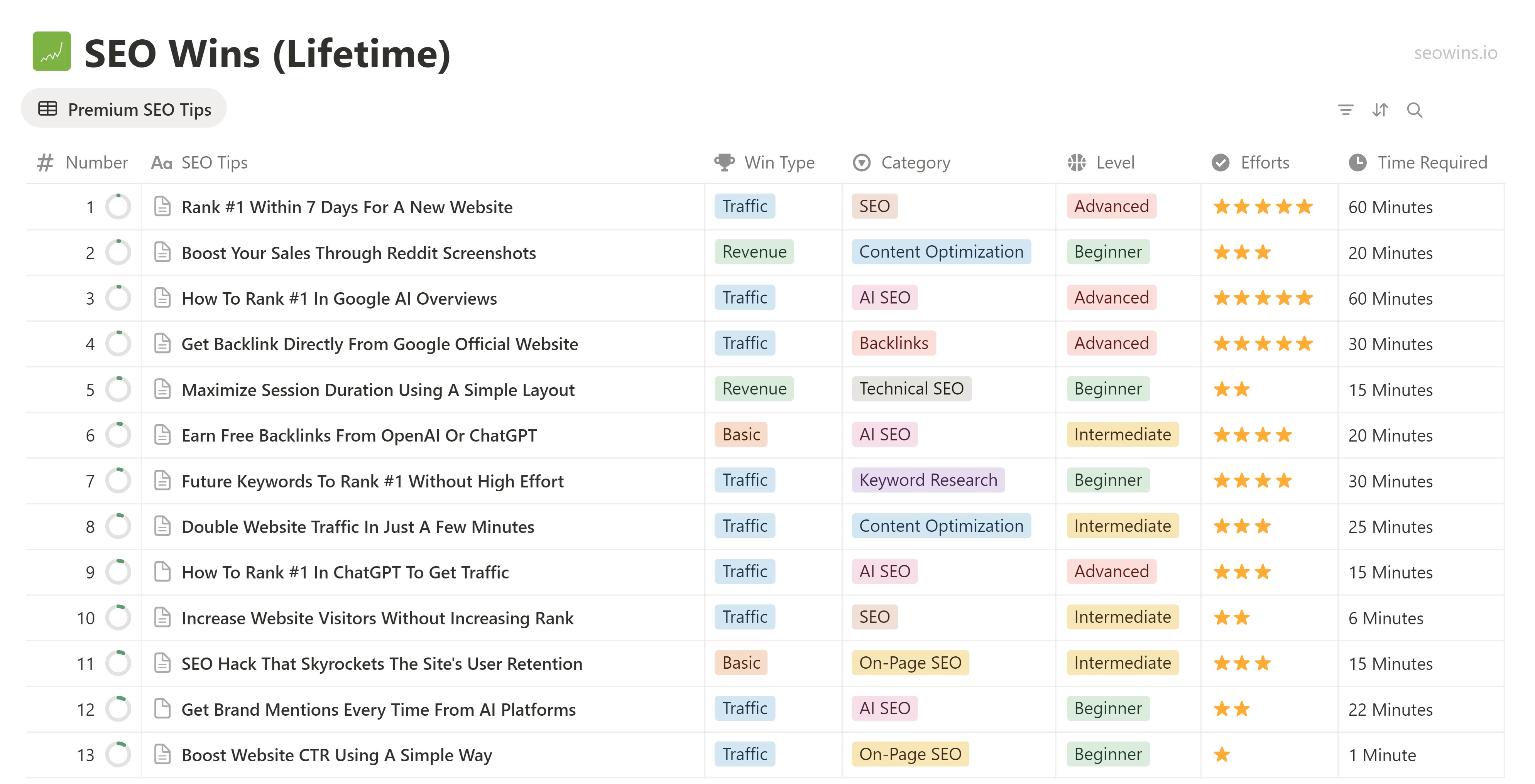The image size is (1535, 784).
Task: Click the sort arrows icon
Action: [x=1379, y=110]
